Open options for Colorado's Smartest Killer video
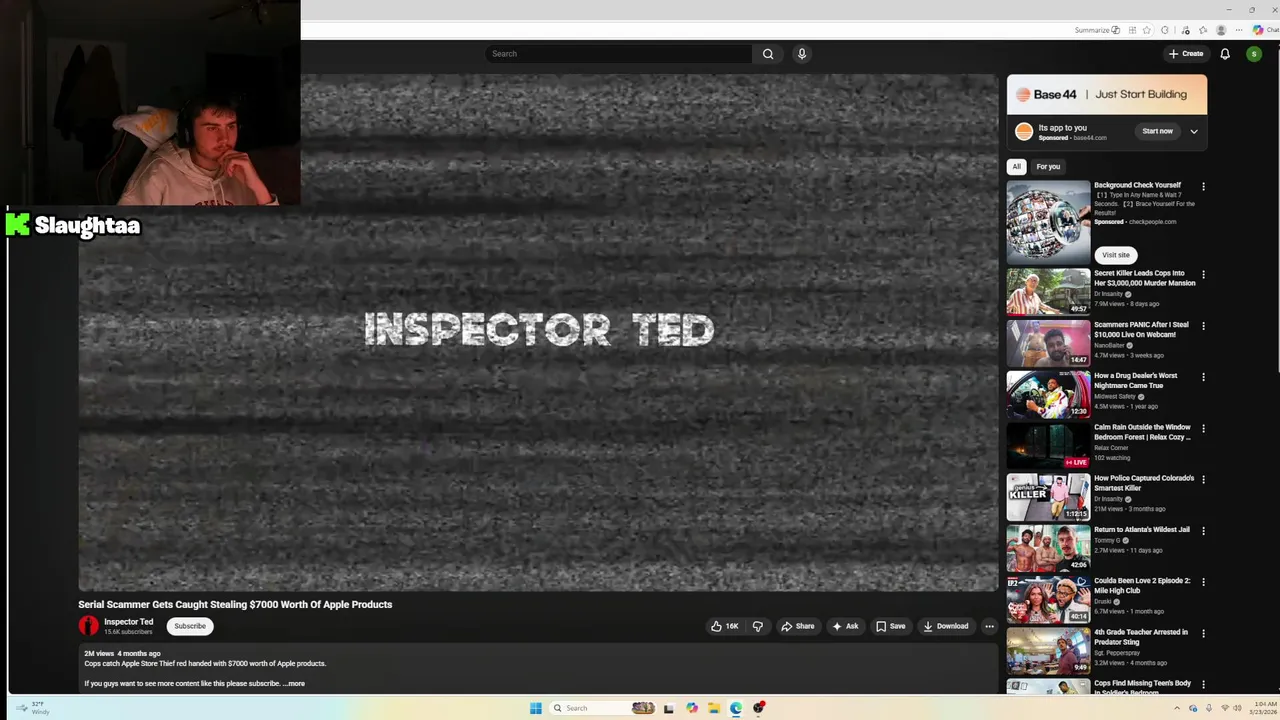The image size is (1280, 720). [x=1203, y=479]
